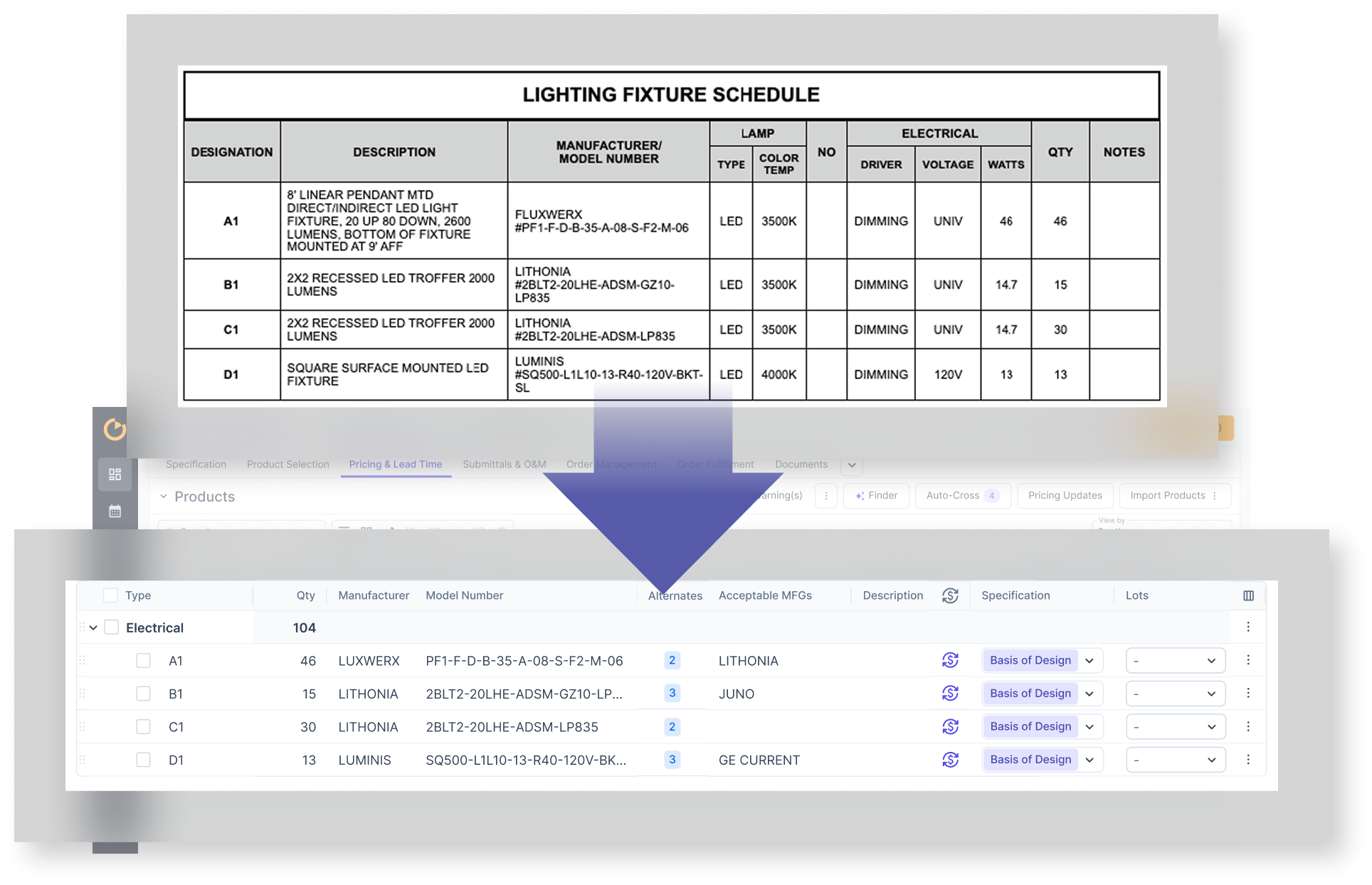Click the Auto-Cross button

(963, 495)
